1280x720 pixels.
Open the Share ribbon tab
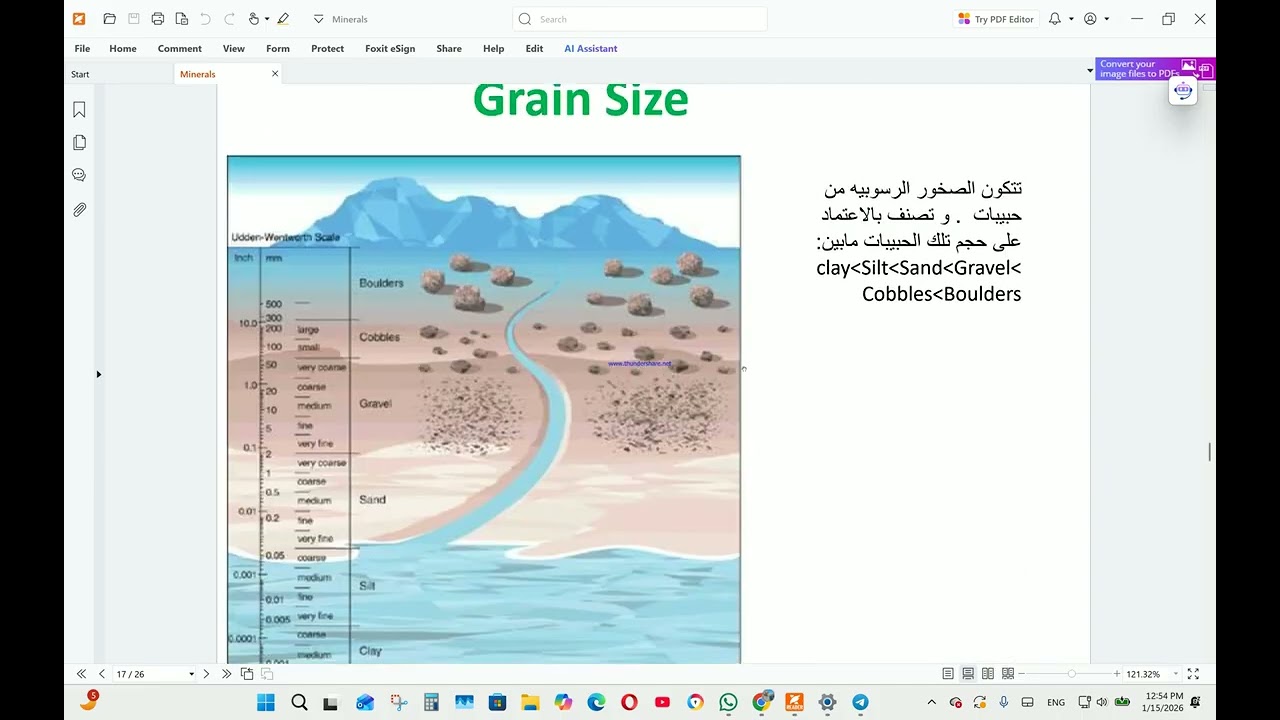[x=449, y=48]
